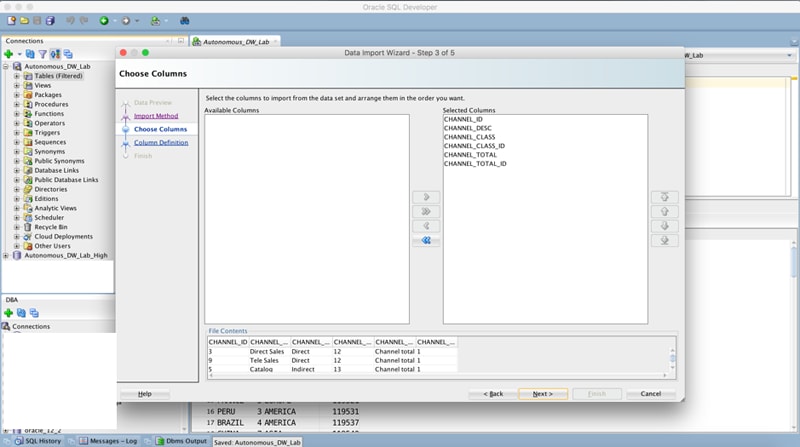Screen dimensions: 800x447
Task: Move selected column down one position
Action: [664, 226]
